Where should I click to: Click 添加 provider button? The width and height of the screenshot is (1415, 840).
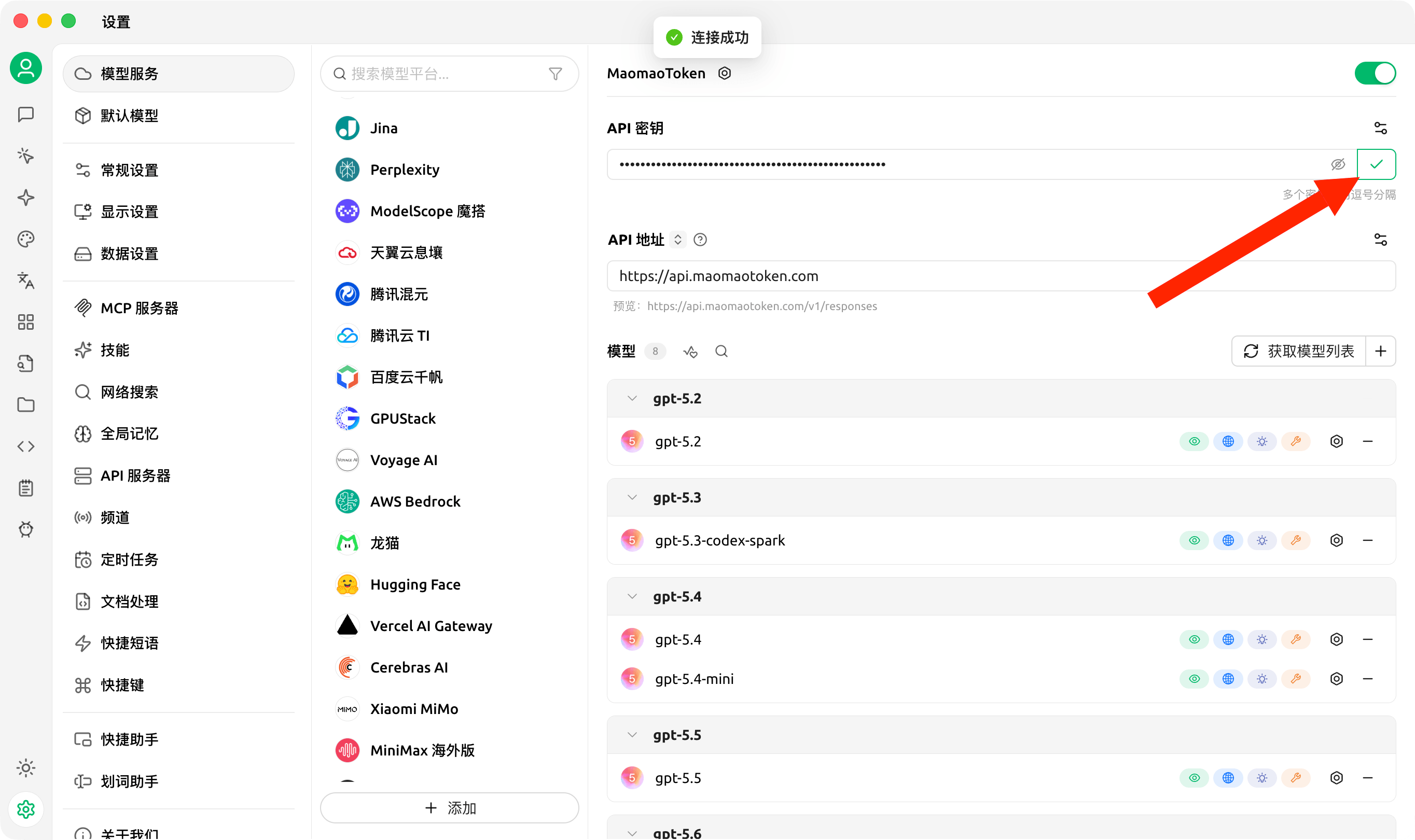click(x=450, y=808)
